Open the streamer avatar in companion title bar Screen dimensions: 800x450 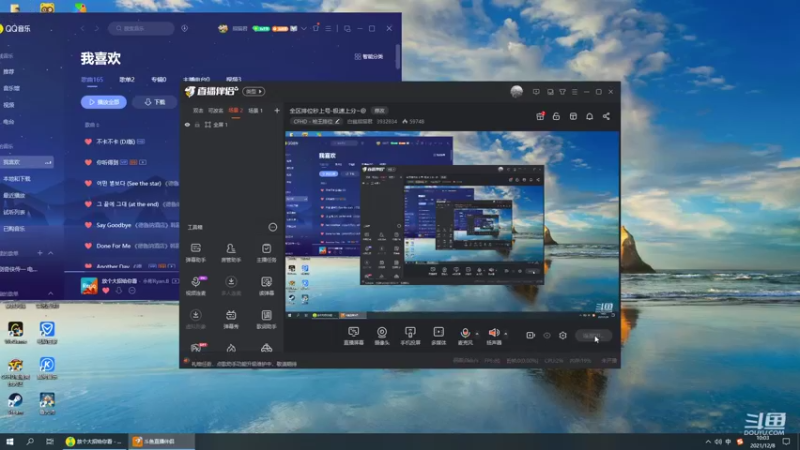(516, 91)
